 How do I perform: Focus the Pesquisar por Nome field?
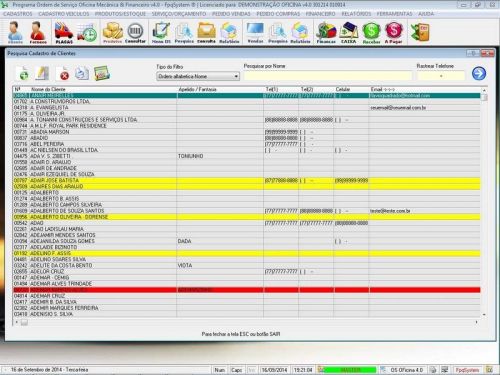(x=328, y=76)
